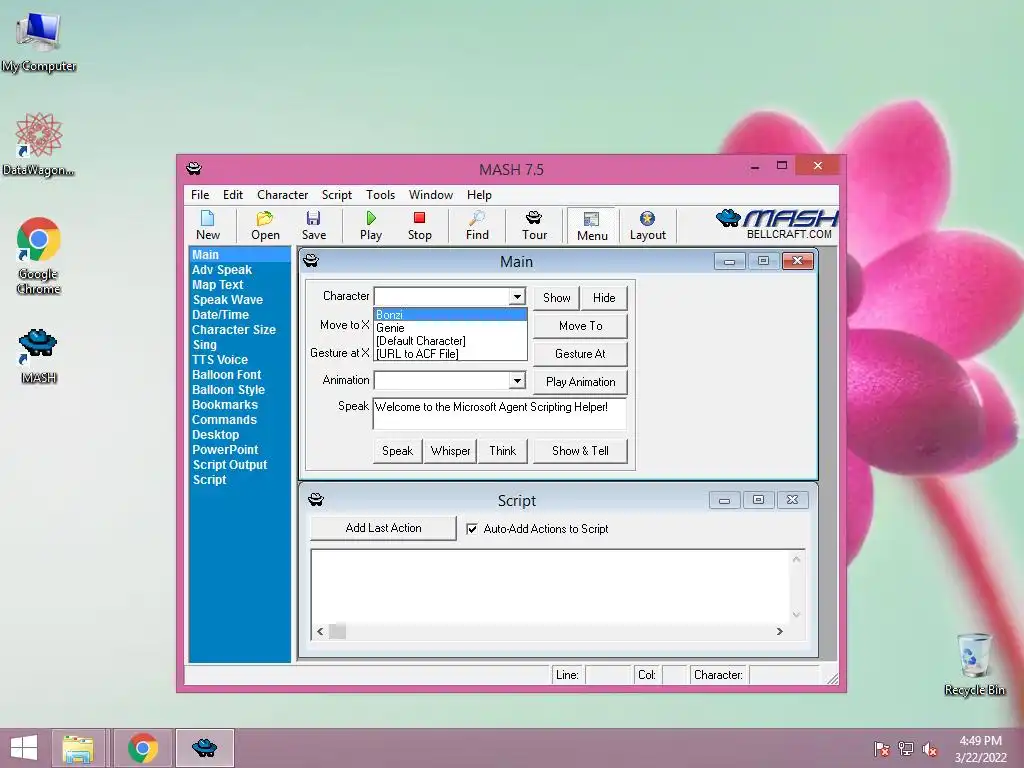Click inside the Speak text field
This screenshot has height=768, width=1024.
coord(500,413)
